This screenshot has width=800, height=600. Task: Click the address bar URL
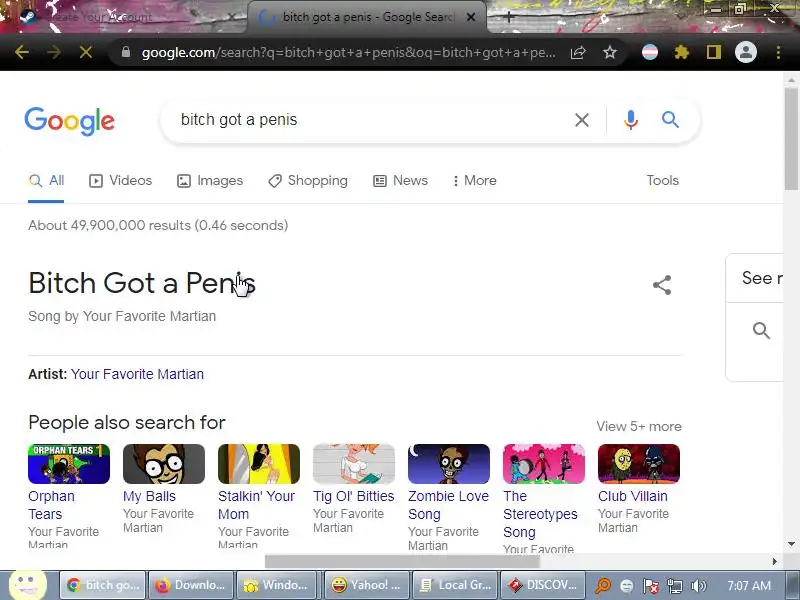349,52
